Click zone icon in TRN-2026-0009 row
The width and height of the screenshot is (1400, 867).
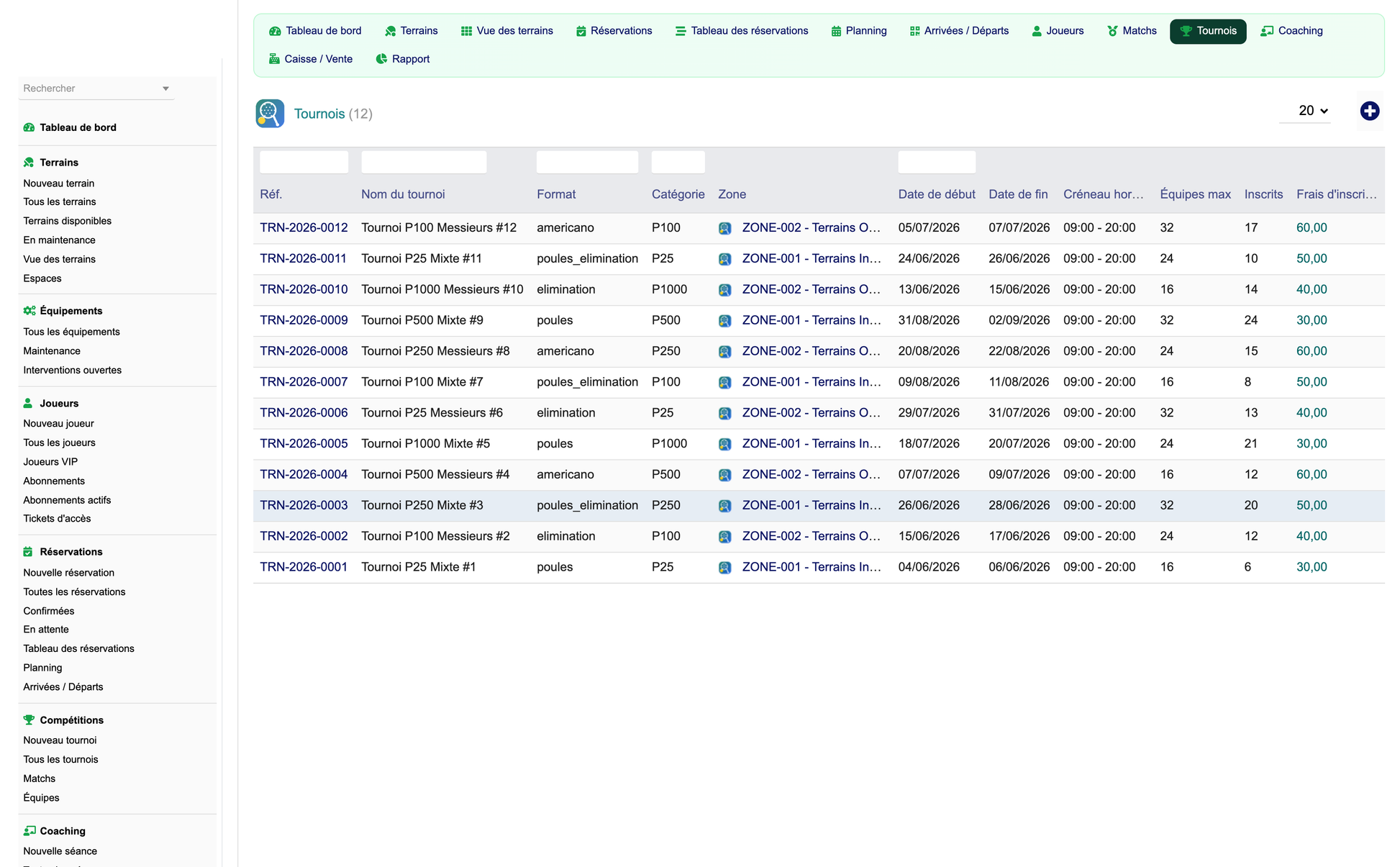click(724, 321)
